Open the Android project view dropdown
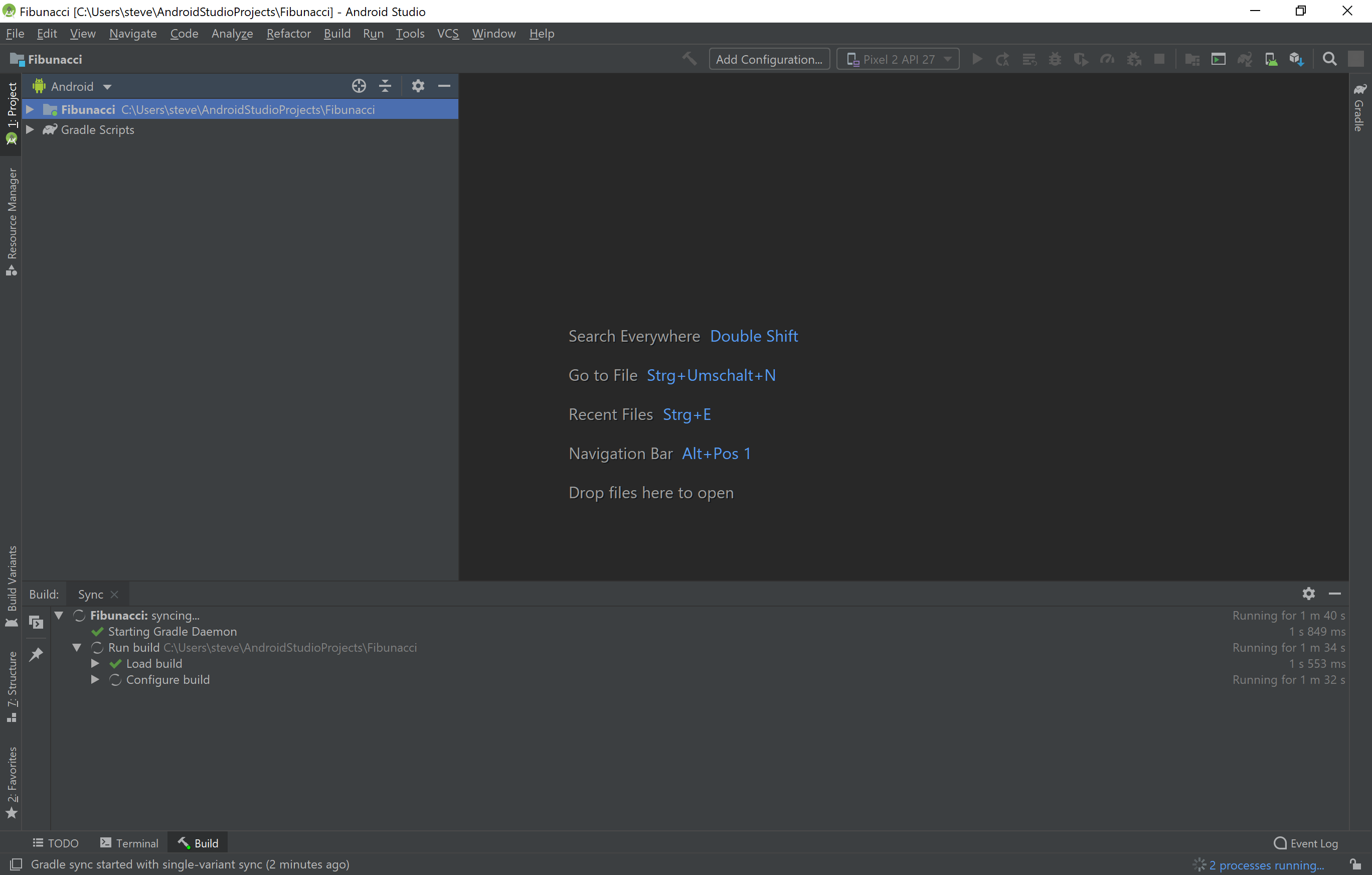The width and height of the screenshot is (1372, 875). [72, 87]
